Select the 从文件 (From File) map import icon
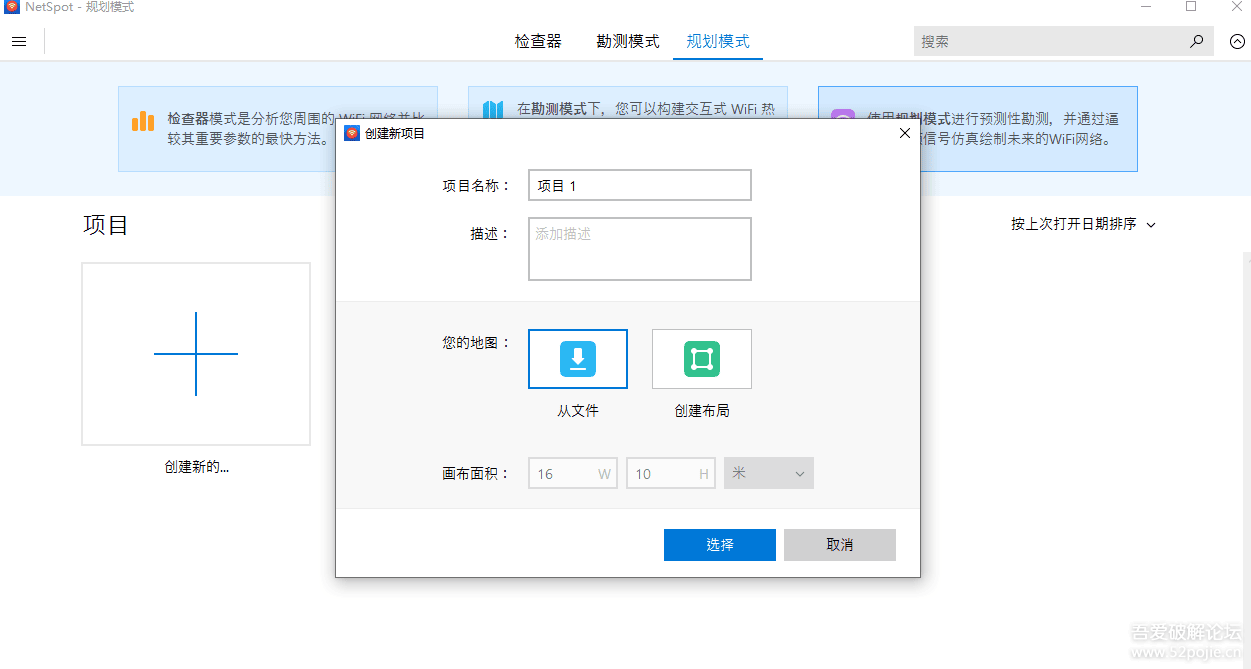1251x669 pixels. pyautogui.click(x=577, y=358)
